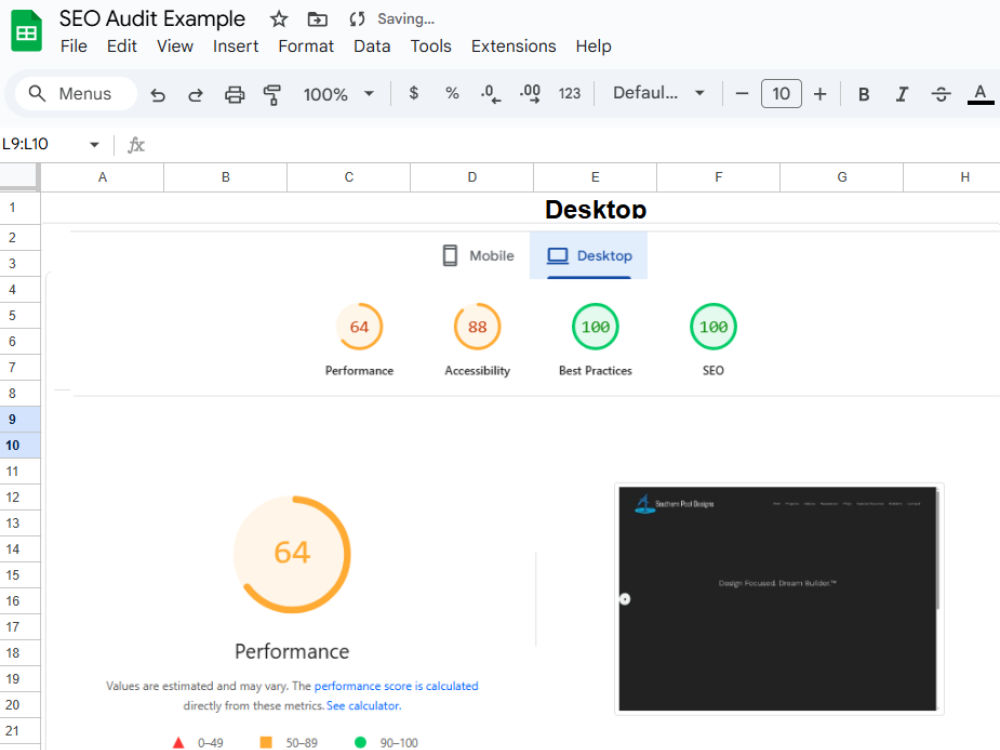The image size is (1000, 750).
Task: Open the Extensions menu
Action: coord(513,46)
